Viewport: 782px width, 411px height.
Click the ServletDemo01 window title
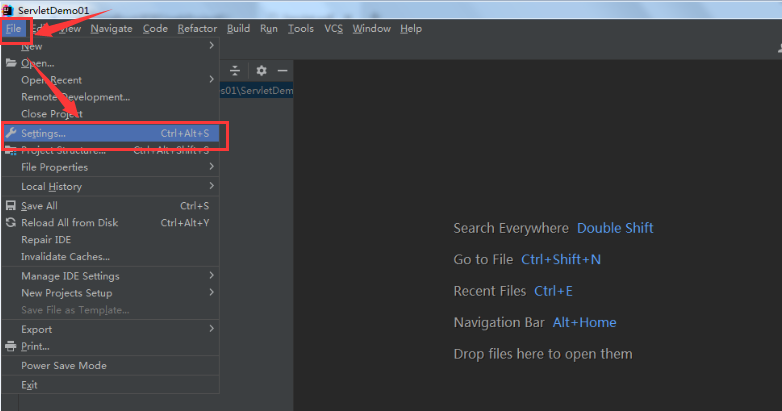tap(53, 10)
